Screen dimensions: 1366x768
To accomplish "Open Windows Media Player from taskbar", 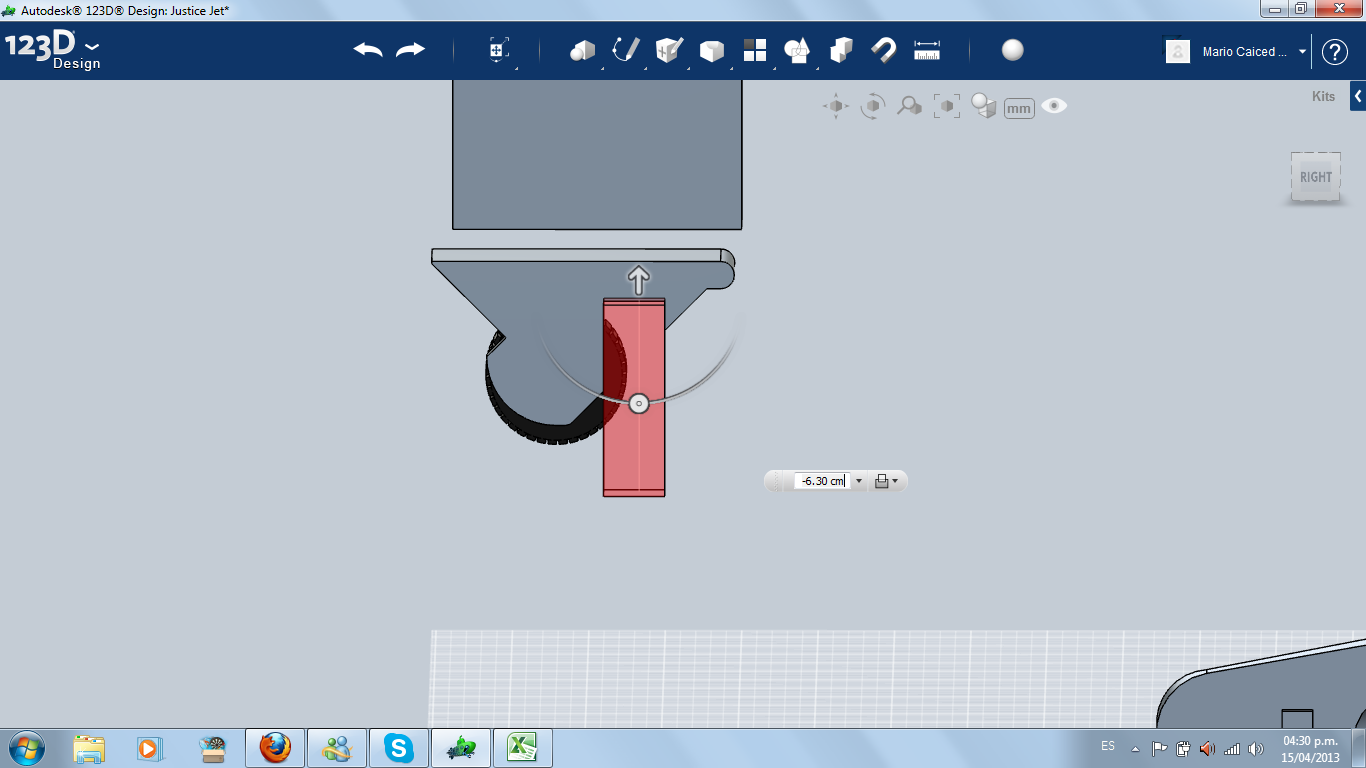I will click(149, 748).
